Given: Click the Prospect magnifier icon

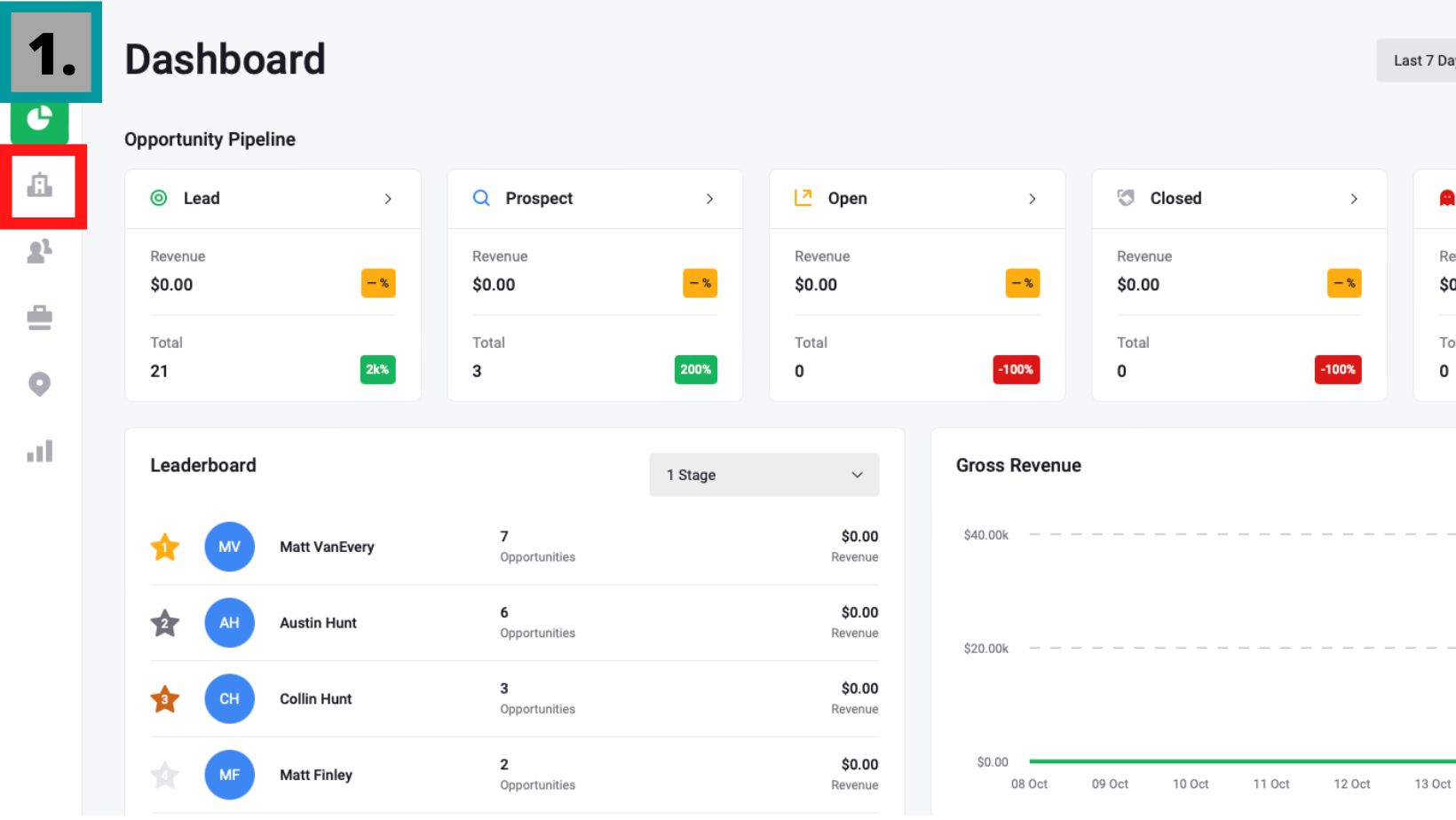Looking at the screenshot, I should [481, 198].
